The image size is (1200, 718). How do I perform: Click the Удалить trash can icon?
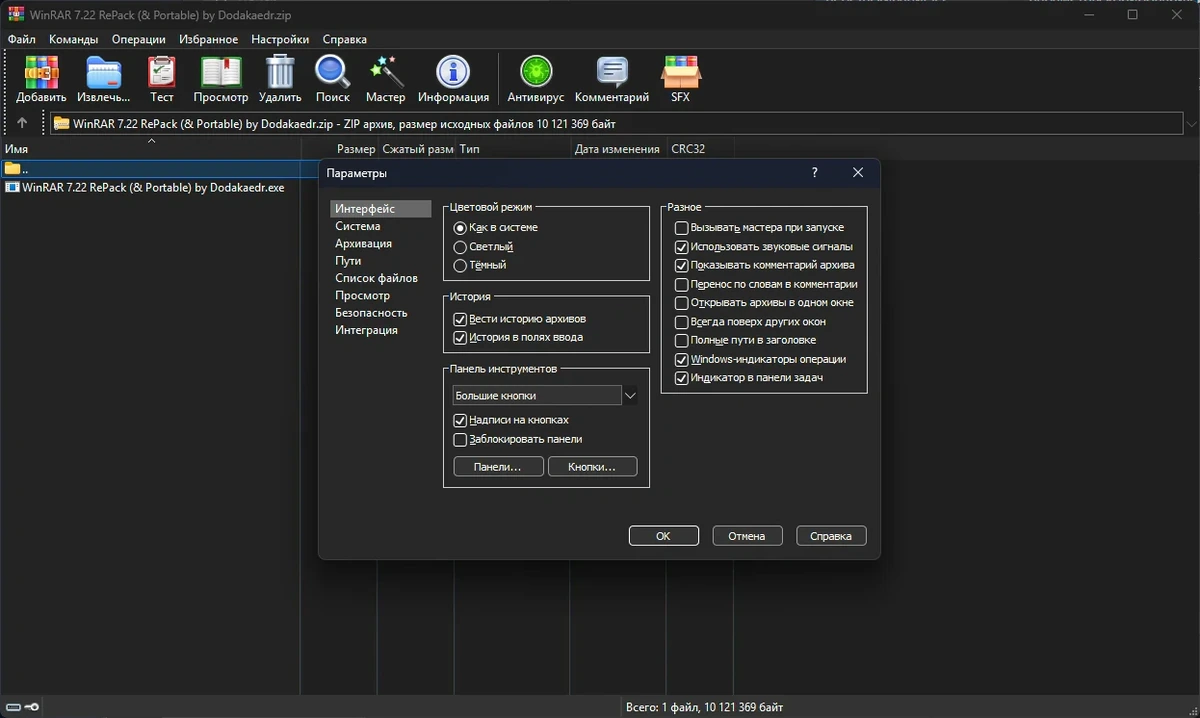click(x=280, y=79)
